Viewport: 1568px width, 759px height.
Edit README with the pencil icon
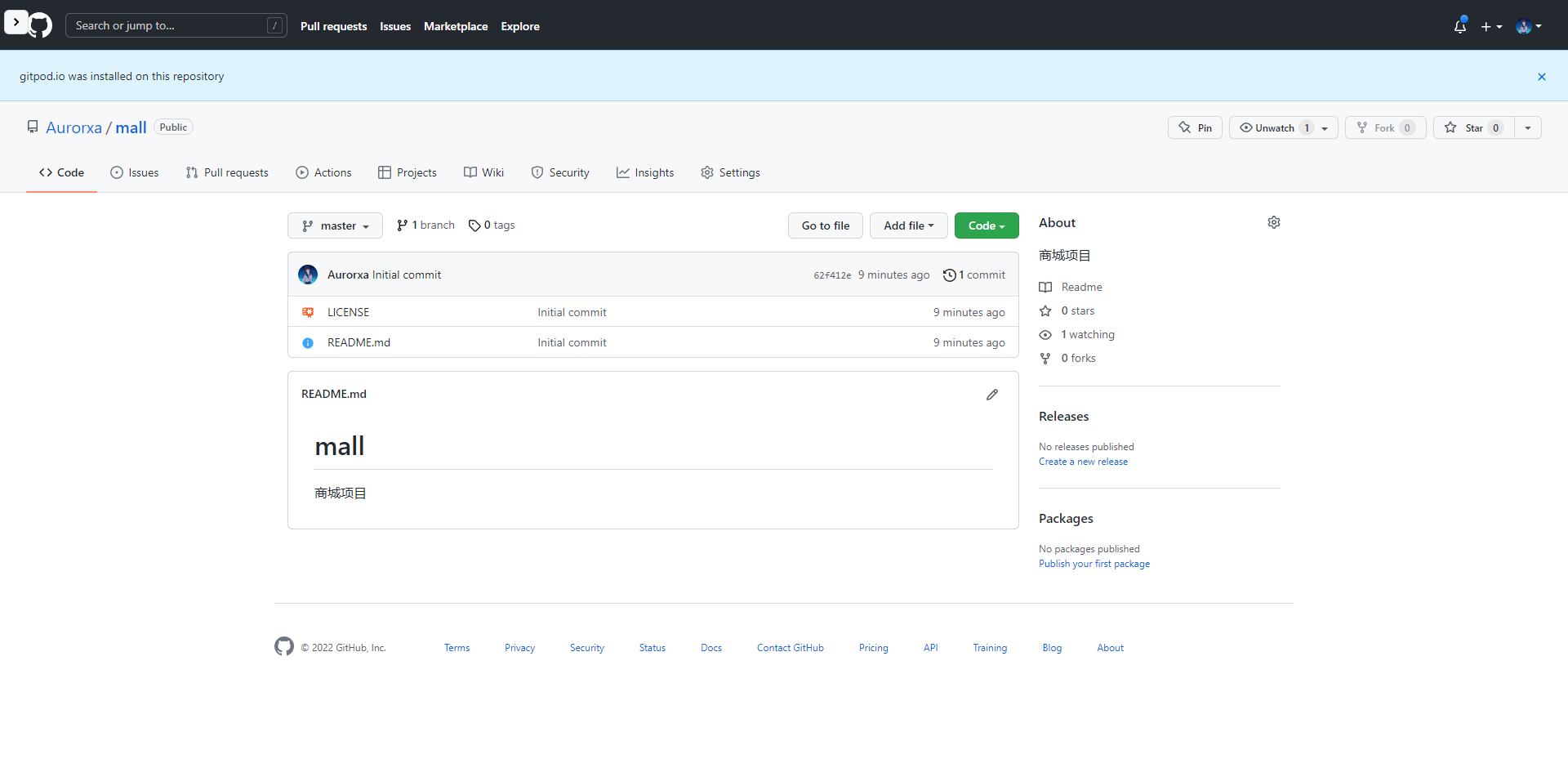[992, 395]
